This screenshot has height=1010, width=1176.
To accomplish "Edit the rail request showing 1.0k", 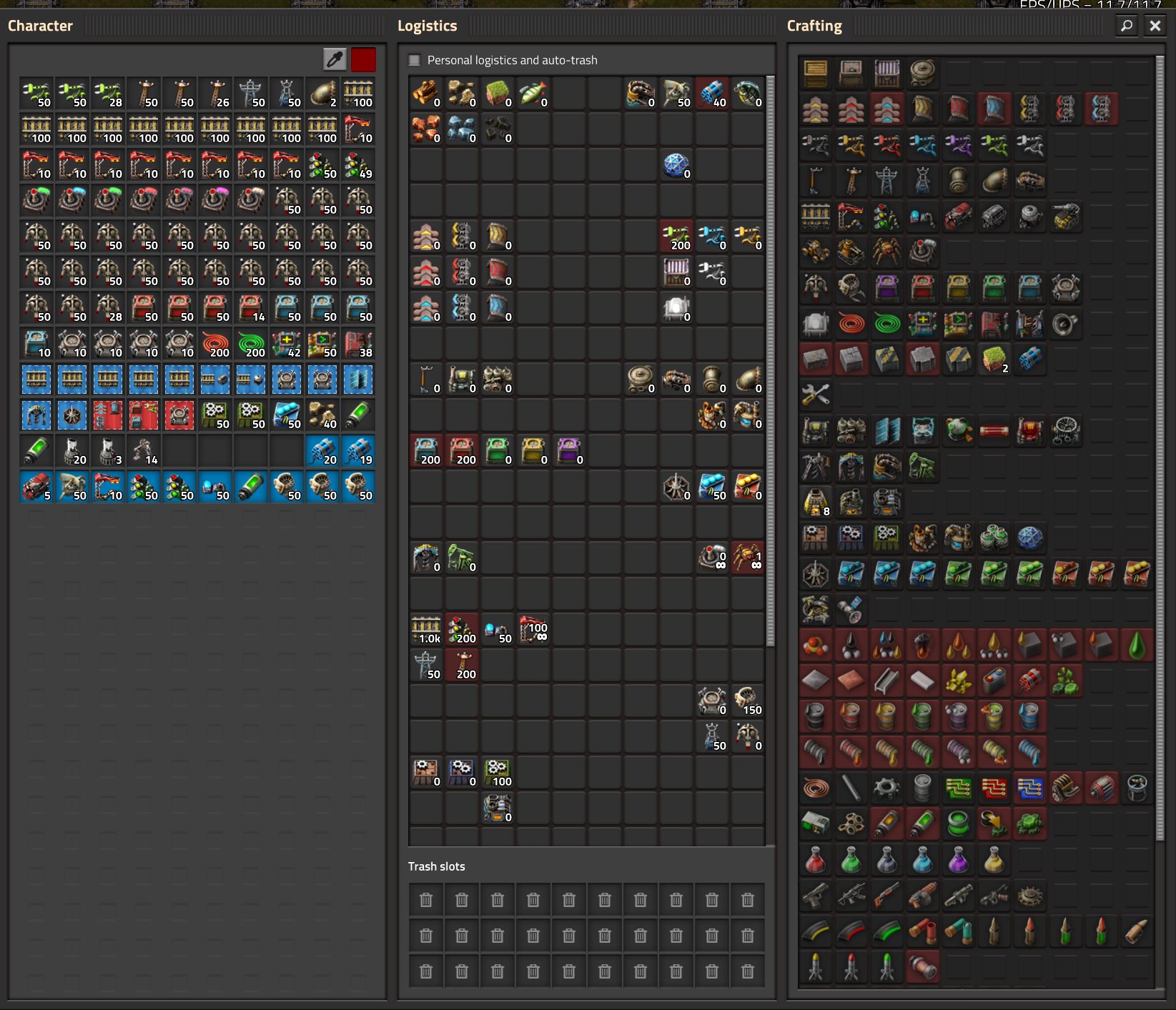I will (x=427, y=630).
